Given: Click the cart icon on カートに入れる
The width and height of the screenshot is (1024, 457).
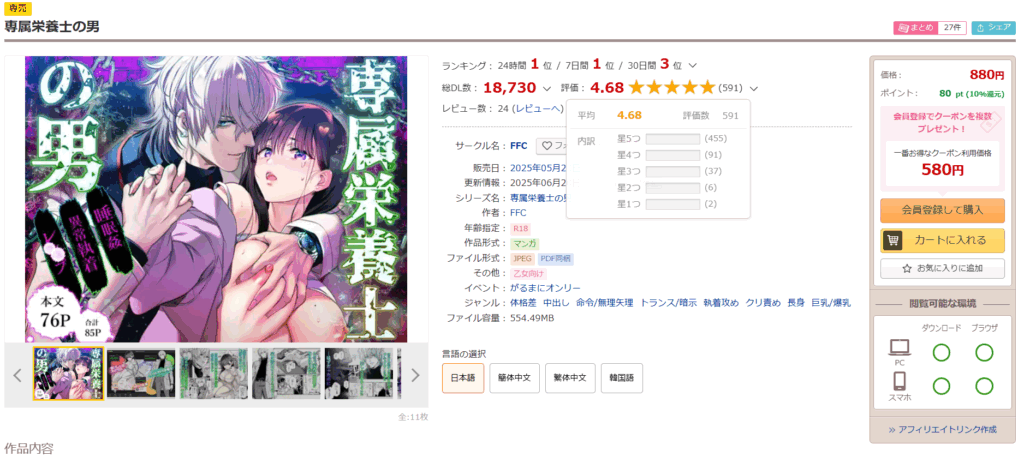Looking at the screenshot, I should [x=893, y=240].
